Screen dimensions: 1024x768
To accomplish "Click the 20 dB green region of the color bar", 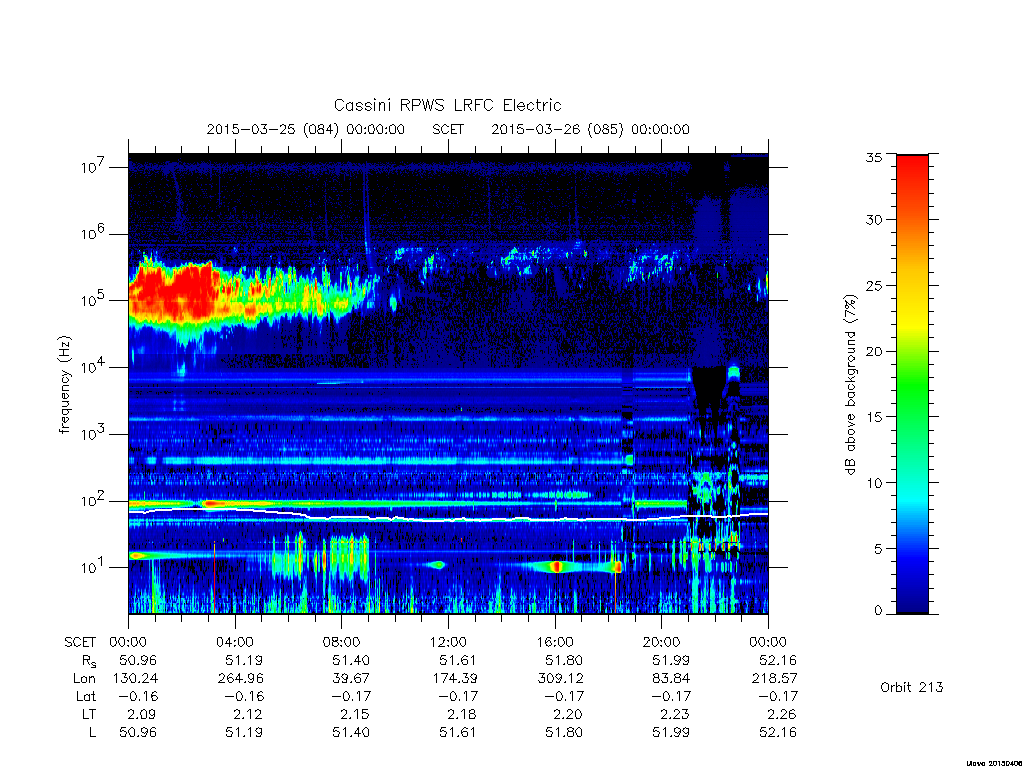I will (x=912, y=351).
